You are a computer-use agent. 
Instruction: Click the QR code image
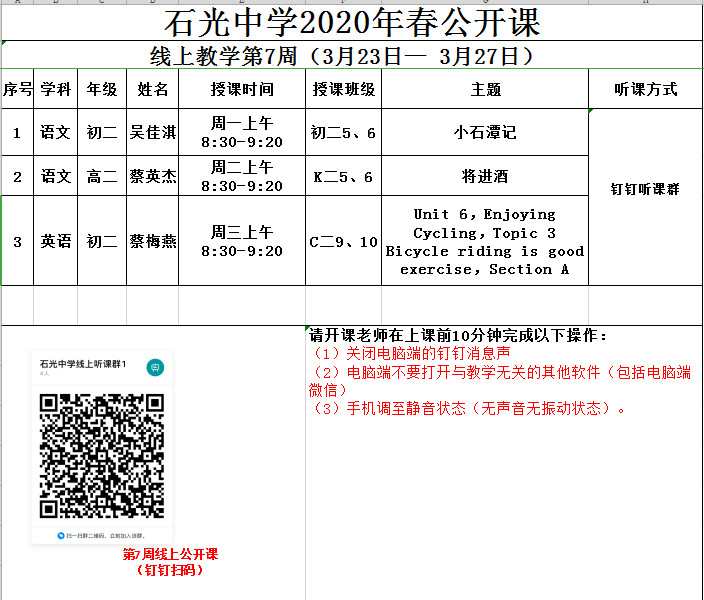pos(101,456)
